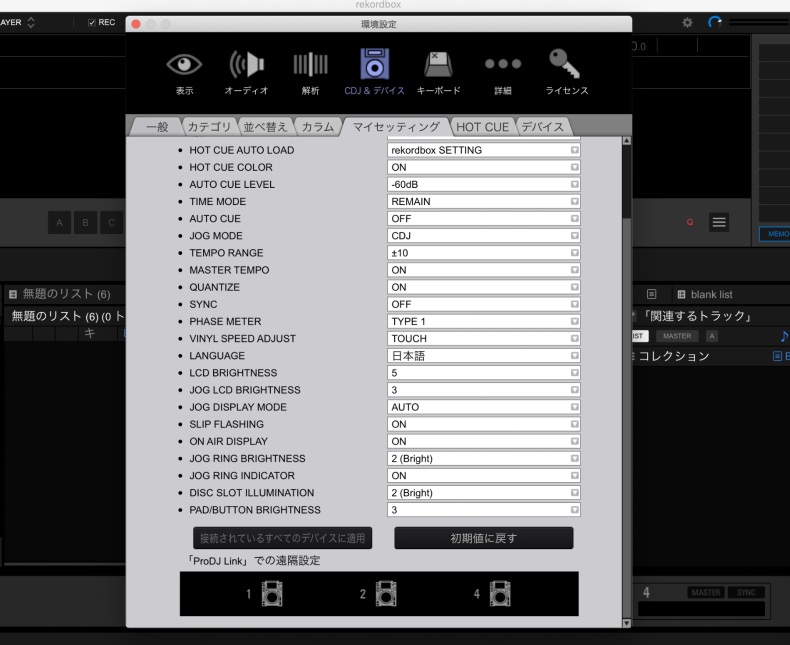Viewport: 790px width, 645px height.
Task: Click the blank list grid icon
Action: [681, 294]
